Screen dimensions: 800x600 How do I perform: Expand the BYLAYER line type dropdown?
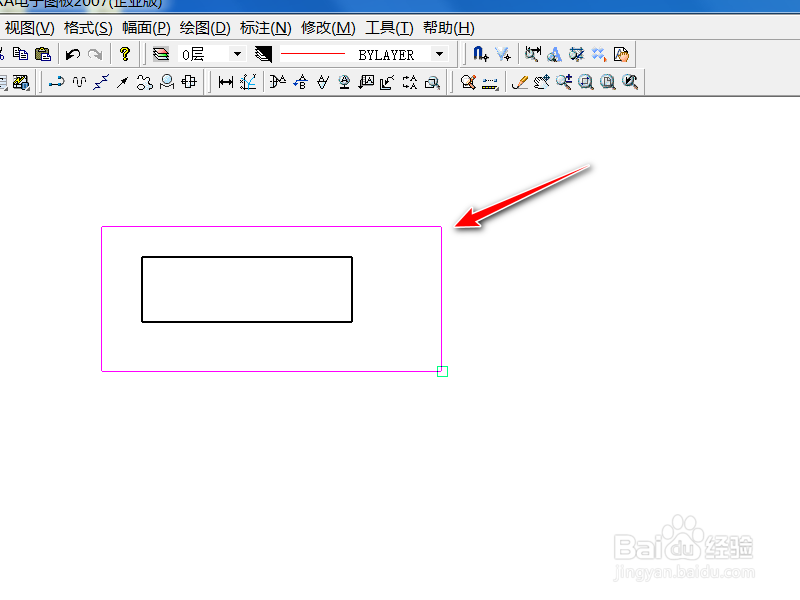click(439, 54)
